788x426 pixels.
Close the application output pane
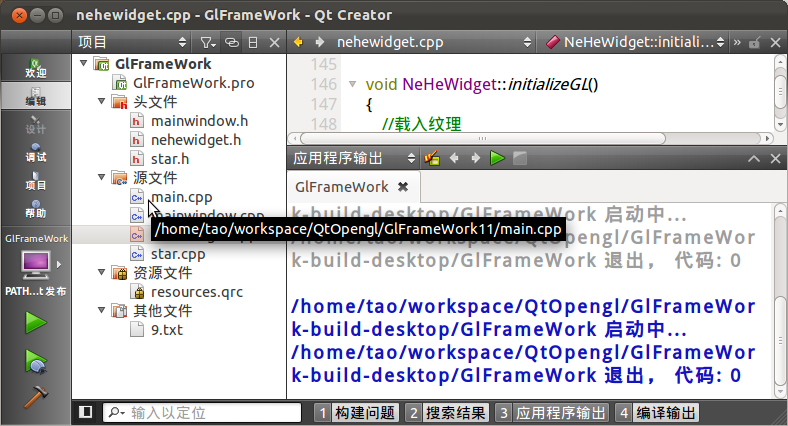click(775, 159)
